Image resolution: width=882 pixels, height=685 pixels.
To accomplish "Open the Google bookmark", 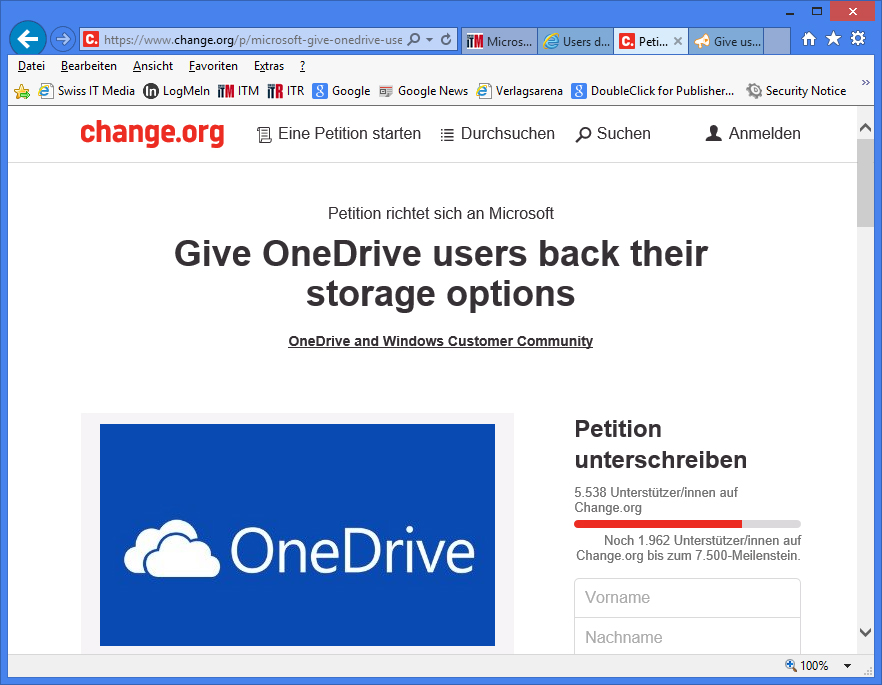I will click(x=341, y=91).
